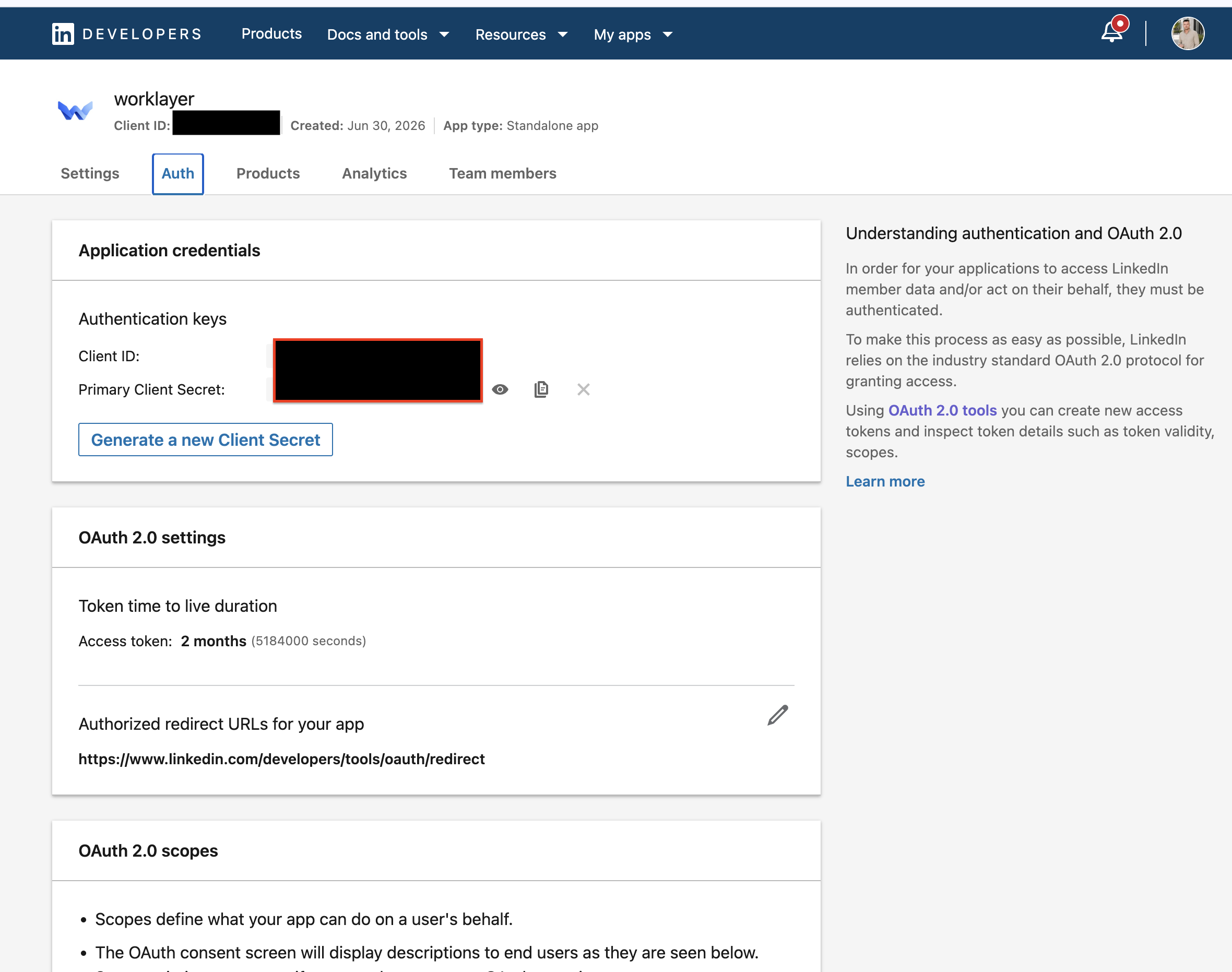Click the OAuth 2.0 settings heading

pyautogui.click(x=152, y=538)
